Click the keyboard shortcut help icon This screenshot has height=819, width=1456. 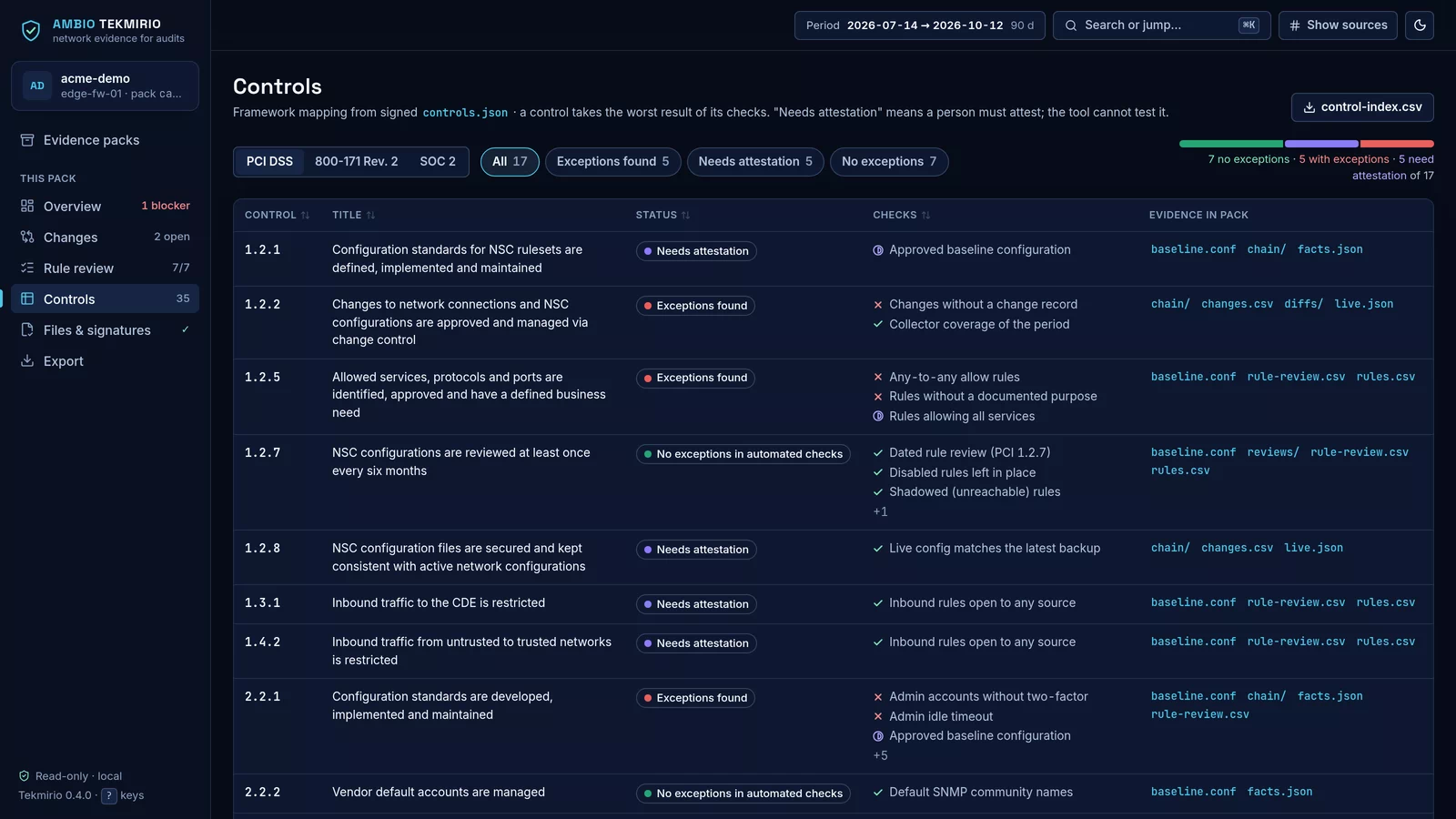pyautogui.click(x=108, y=795)
